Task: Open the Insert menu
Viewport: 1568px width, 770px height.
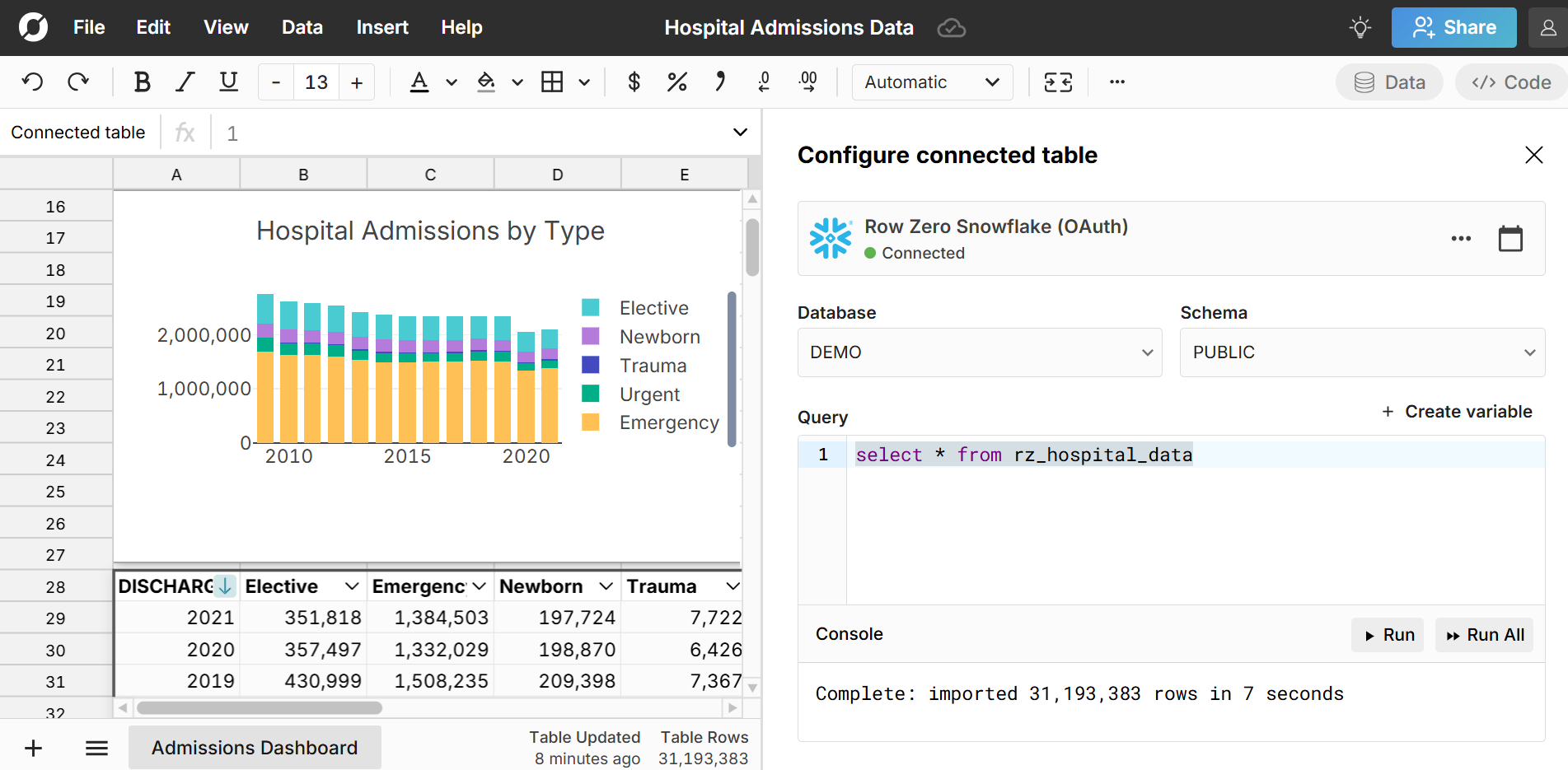Action: (381, 27)
